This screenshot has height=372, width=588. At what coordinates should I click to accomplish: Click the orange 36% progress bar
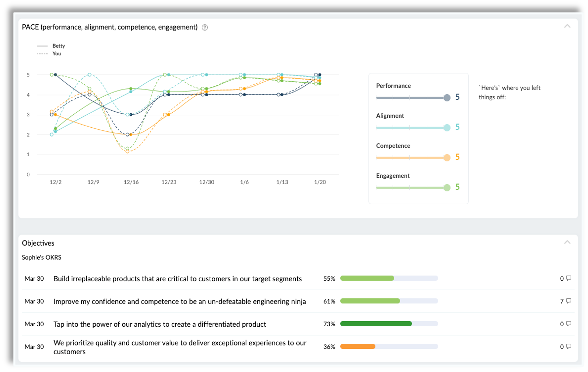tap(357, 346)
